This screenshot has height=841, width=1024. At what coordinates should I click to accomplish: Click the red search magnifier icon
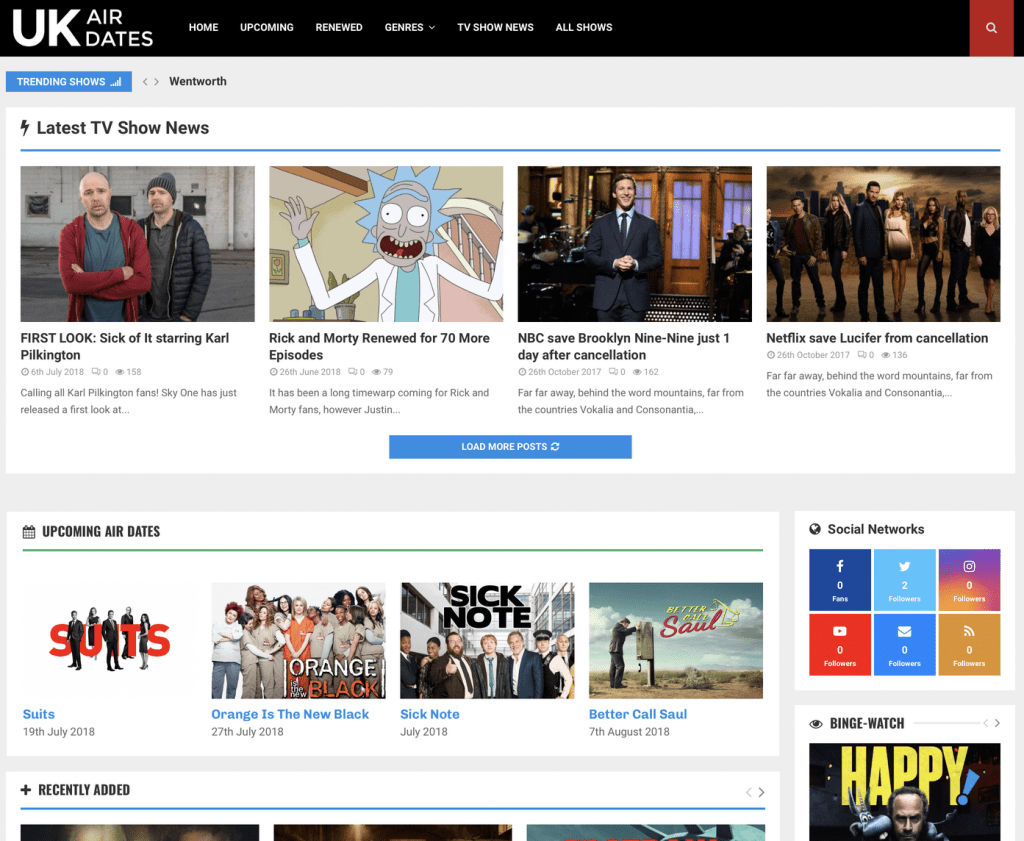click(991, 28)
